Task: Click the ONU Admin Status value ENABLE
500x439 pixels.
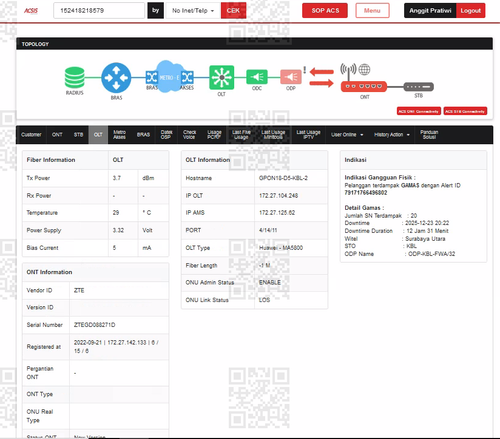Action: tap(270, 282)
